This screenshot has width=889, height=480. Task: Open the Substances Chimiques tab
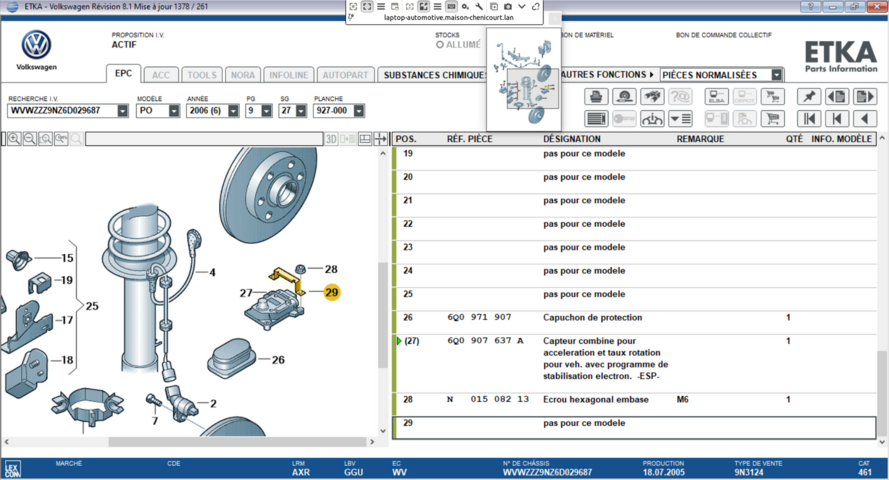(433, 75)
